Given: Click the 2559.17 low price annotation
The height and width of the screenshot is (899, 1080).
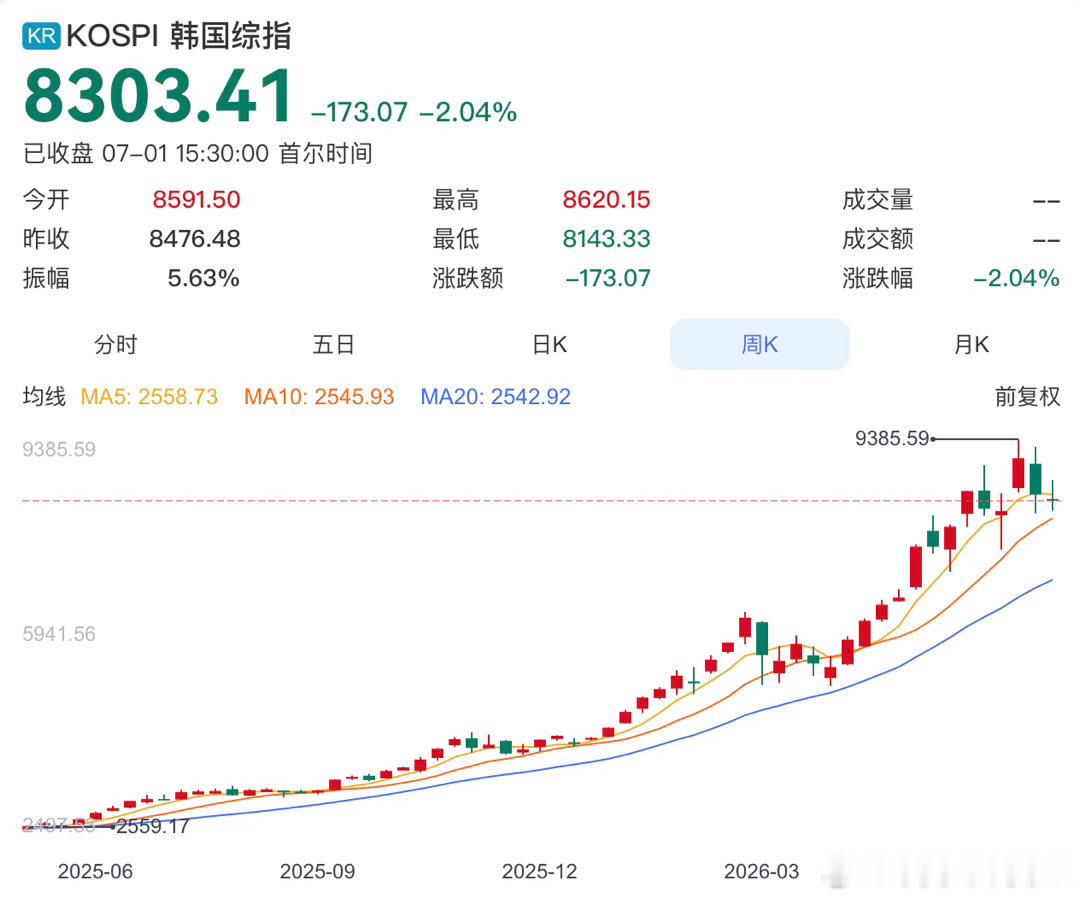Looking at the screenshot, I should pos(152,826).
